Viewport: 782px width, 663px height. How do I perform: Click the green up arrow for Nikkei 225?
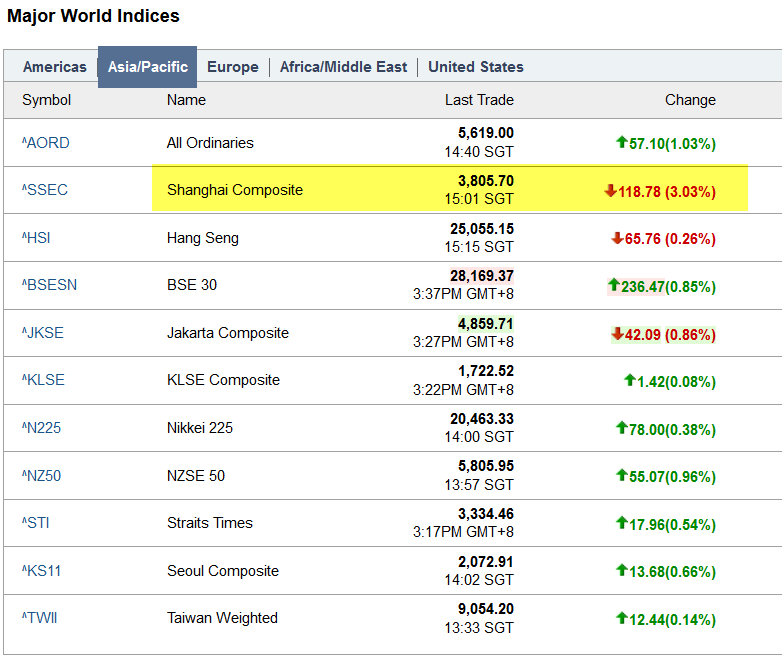(x=621, y=429)
